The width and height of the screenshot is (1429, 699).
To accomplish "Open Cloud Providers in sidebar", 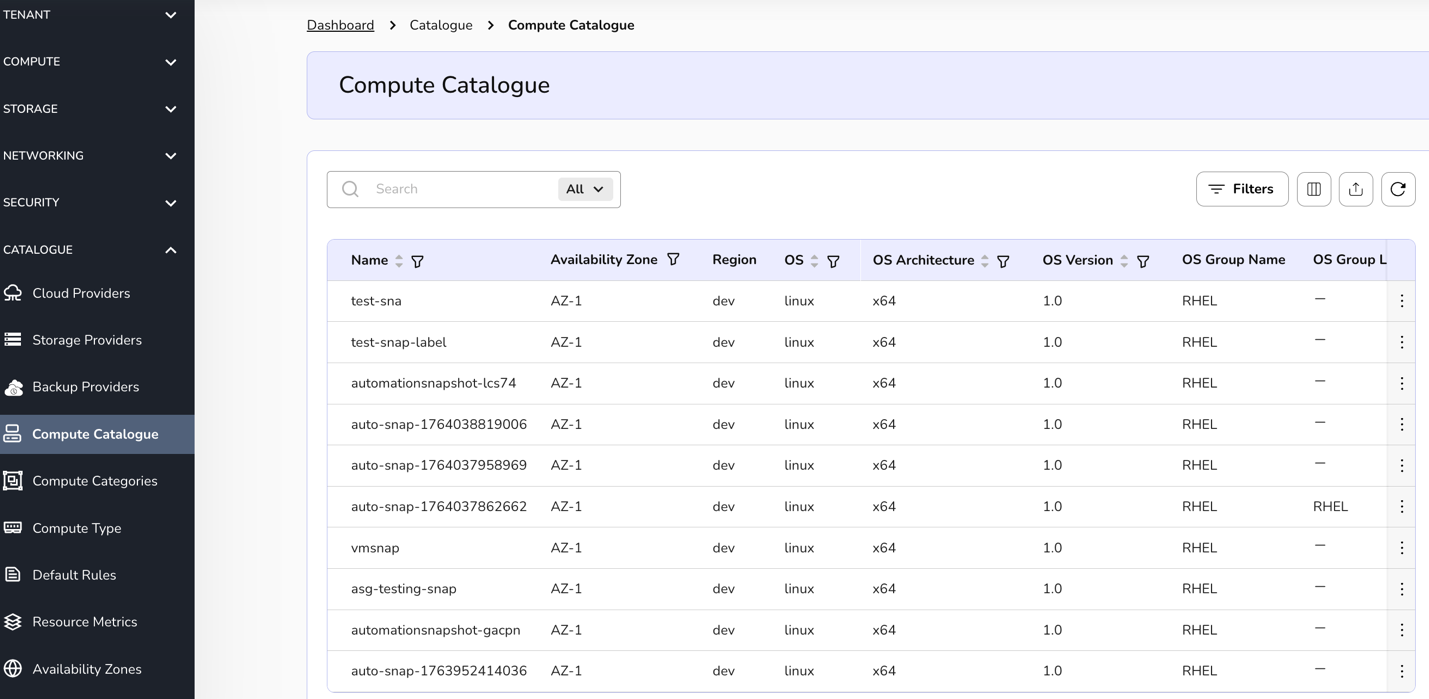I will pyautogui.click(x=81, y=293).
